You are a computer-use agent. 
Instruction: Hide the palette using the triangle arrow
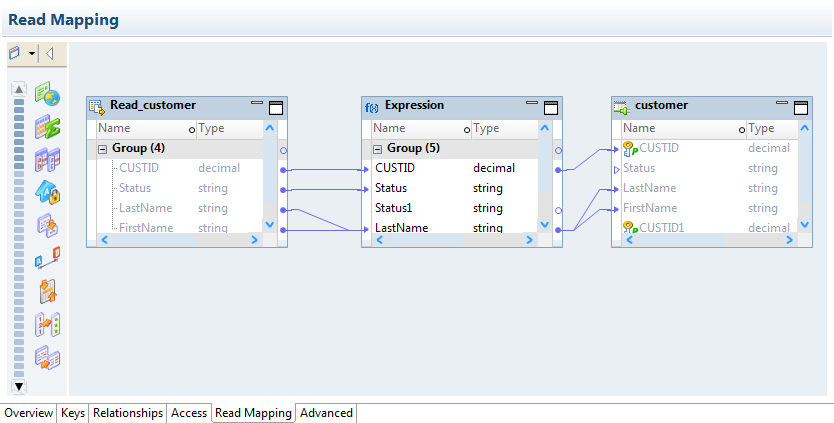(x=49, y=53)
